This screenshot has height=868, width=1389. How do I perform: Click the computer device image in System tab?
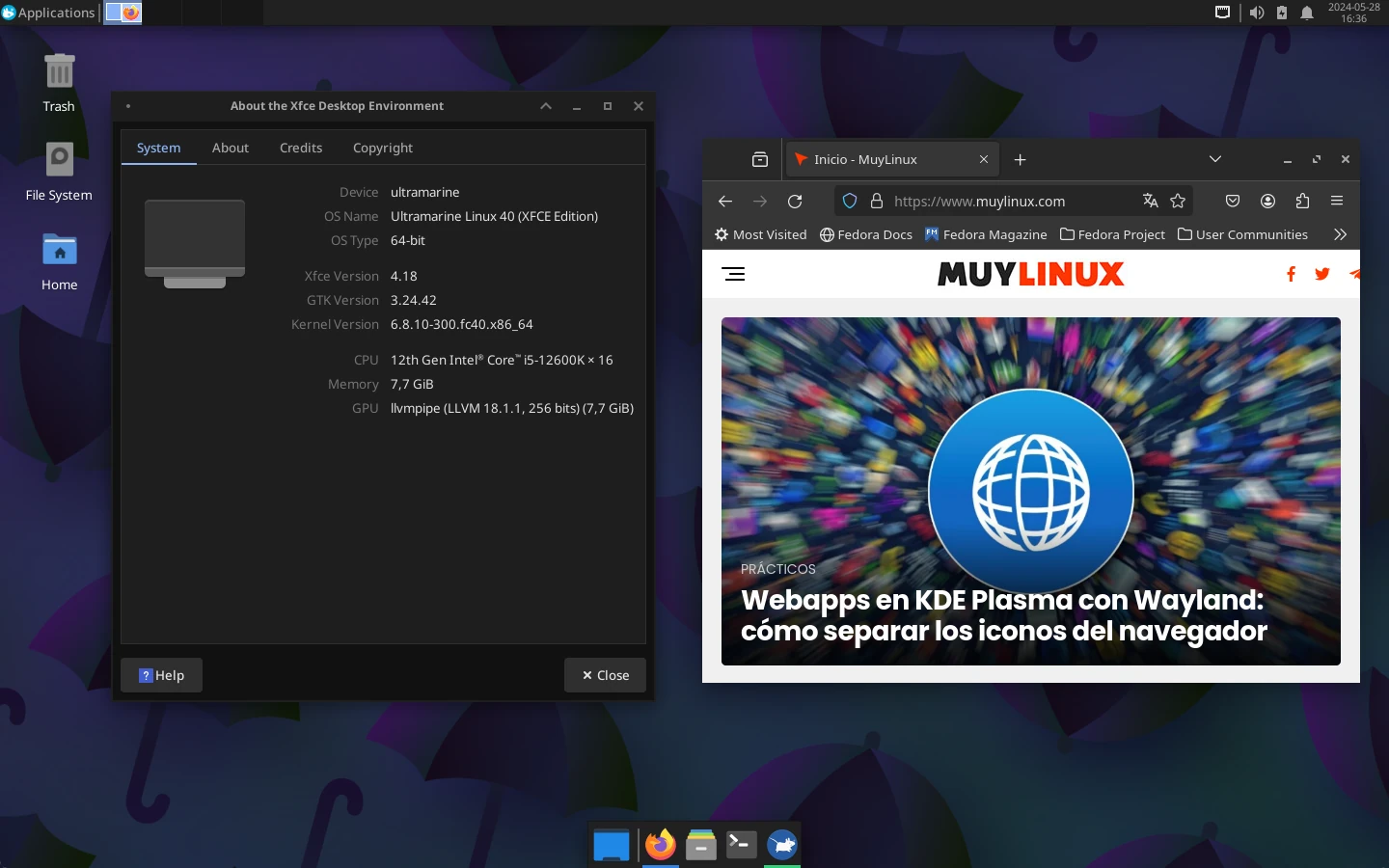coord(195,243)
